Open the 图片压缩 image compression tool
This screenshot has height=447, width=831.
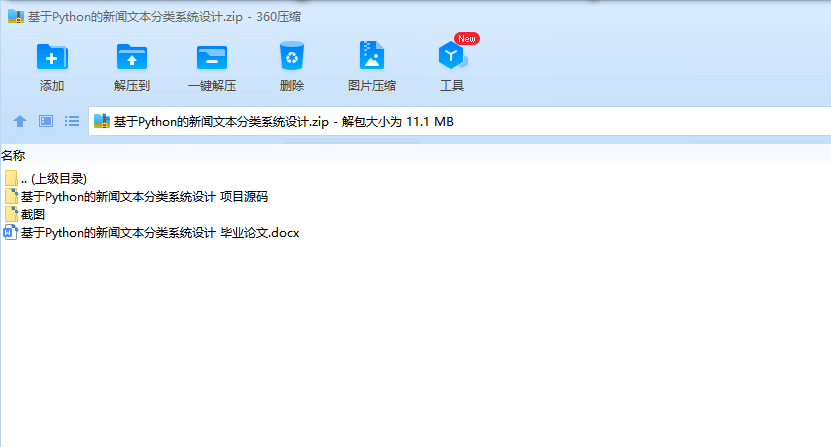point(372,55)
